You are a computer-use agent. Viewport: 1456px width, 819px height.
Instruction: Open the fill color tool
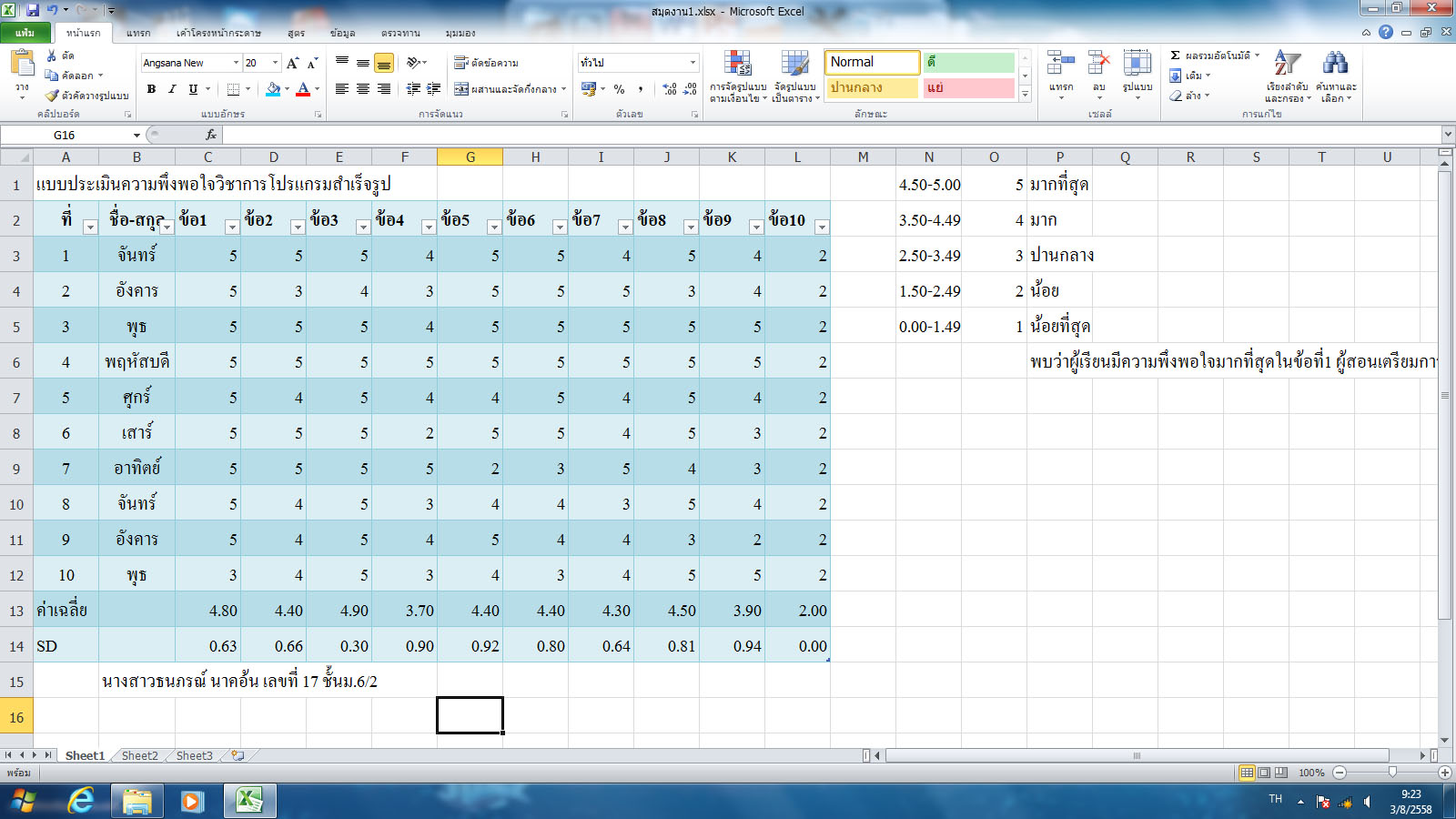tap(274, 89)
